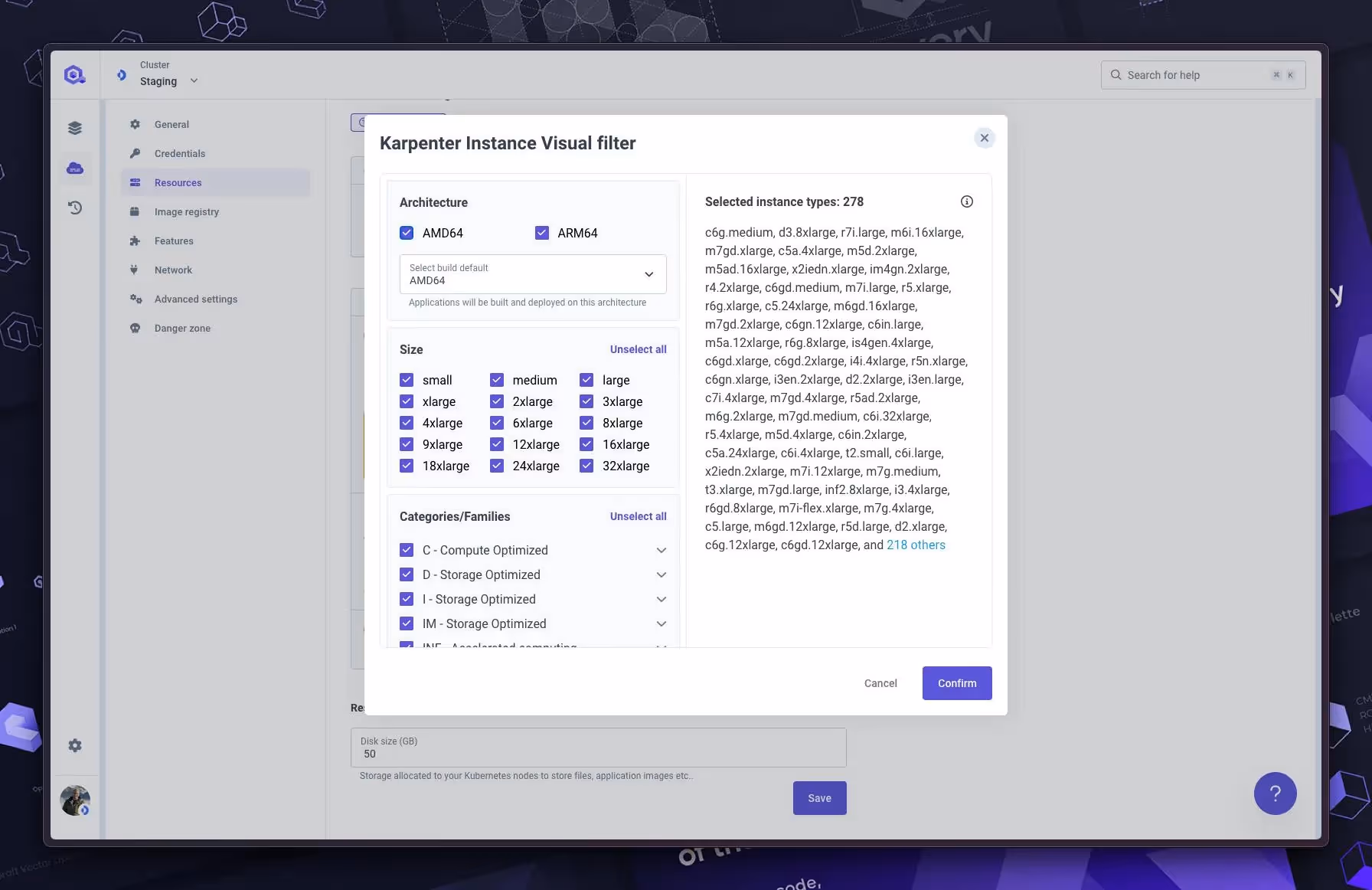
Task: Expand the C - Compute Optimized family
Action: click(661, 550)
